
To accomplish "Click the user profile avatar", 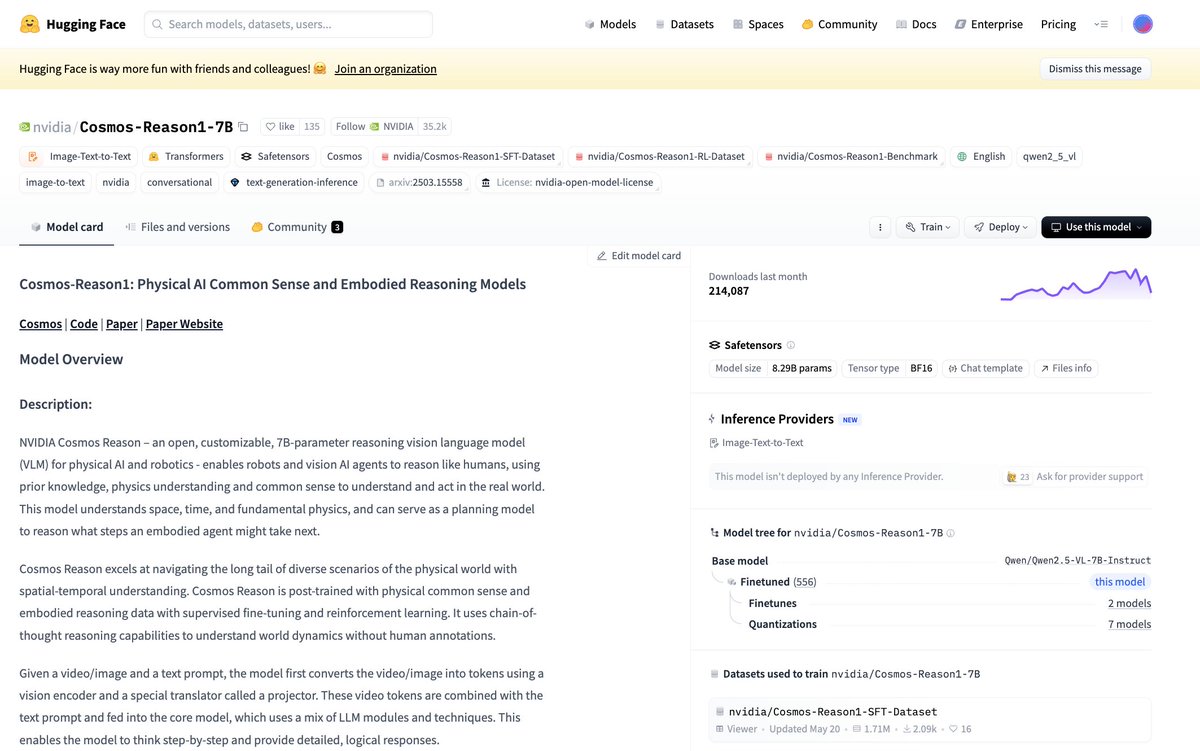I will click(1142, 24).
